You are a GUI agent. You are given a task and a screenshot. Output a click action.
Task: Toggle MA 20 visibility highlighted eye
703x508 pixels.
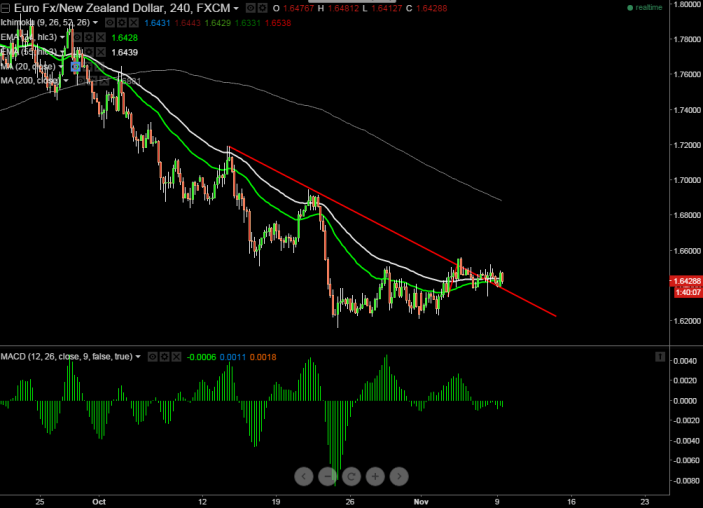75,67
